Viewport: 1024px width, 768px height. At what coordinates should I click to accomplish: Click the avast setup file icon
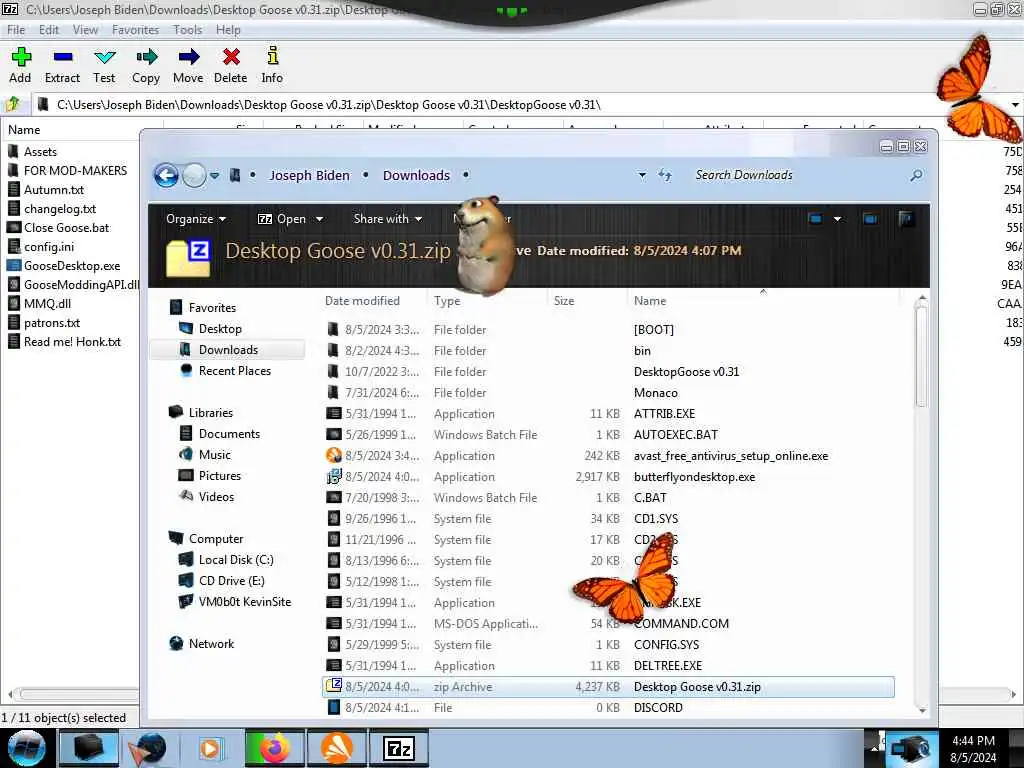tap(334, 455)
